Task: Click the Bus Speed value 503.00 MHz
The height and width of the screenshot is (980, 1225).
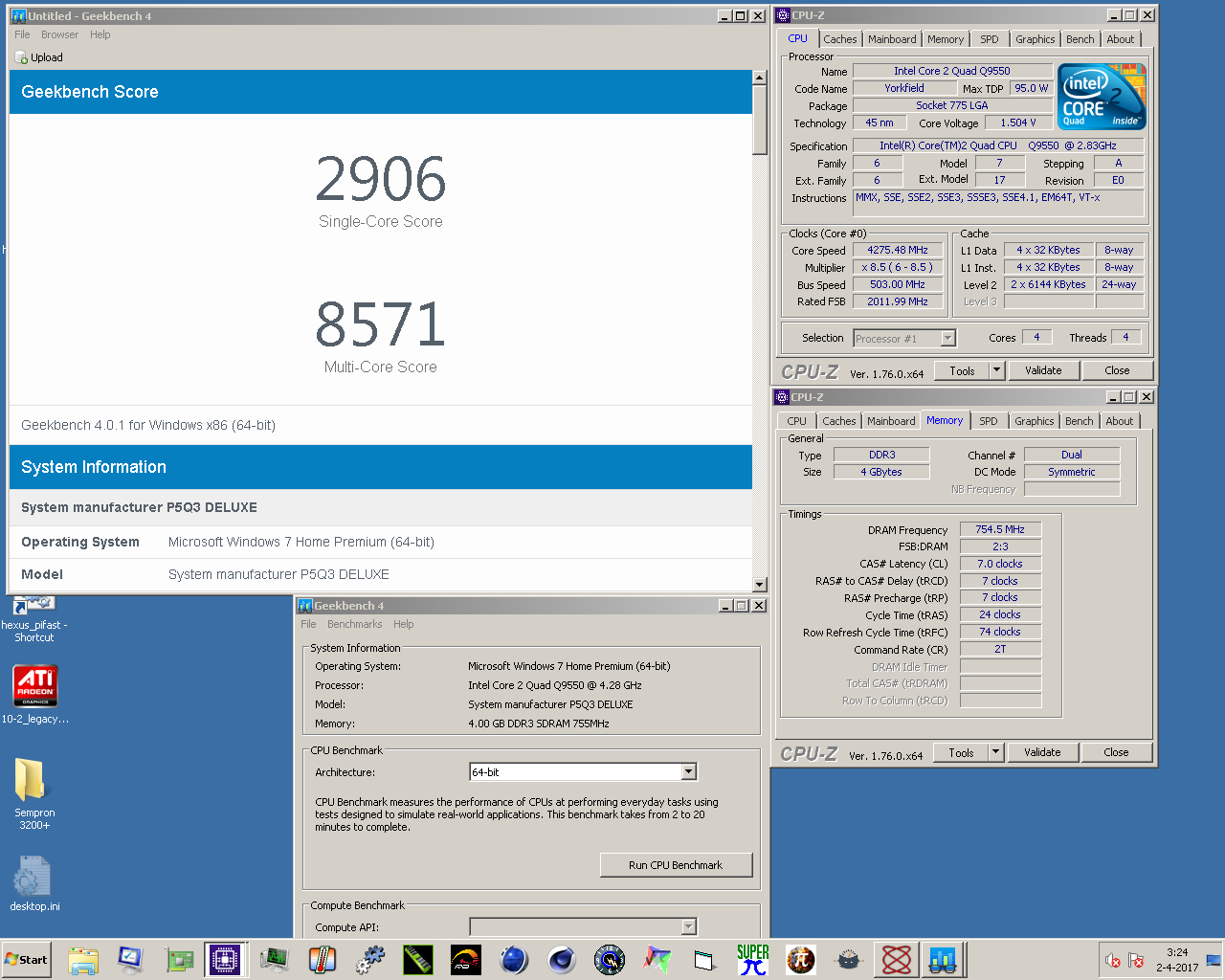Action: pyautogui.click(x=898, y=284)
